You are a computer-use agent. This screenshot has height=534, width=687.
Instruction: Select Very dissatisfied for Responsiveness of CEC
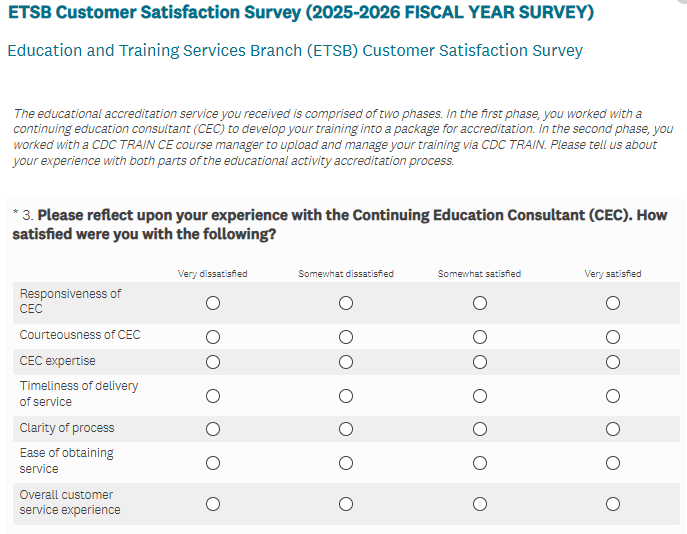(213, 303)
